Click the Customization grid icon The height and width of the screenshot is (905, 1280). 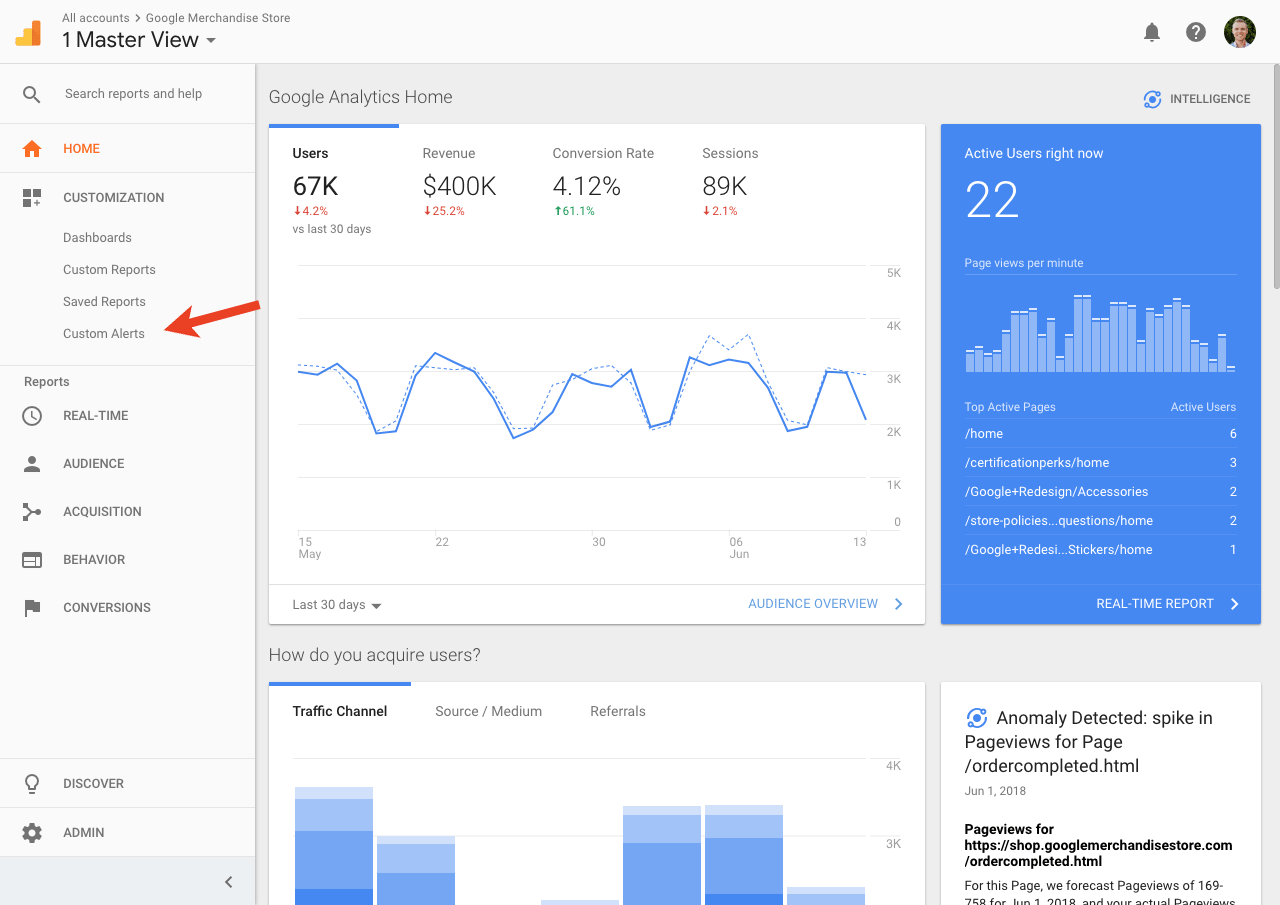[32, 198]
